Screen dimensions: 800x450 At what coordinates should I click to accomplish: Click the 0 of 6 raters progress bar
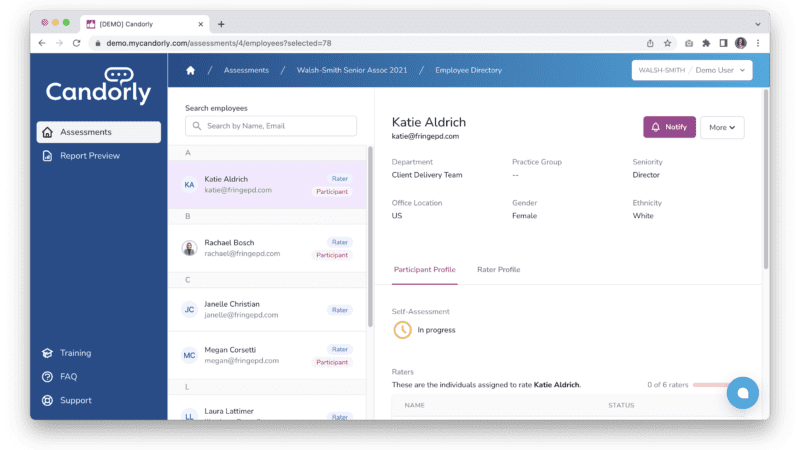pos(712,385)
